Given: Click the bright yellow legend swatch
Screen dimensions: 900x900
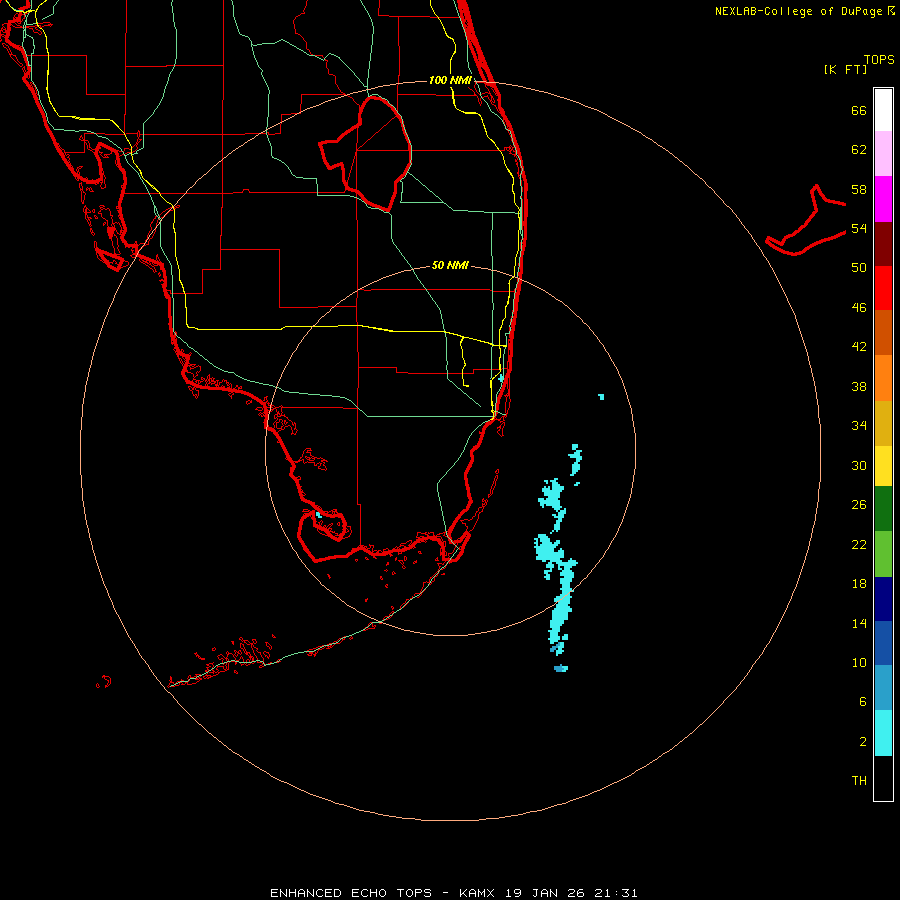Looking at the screenshot, I should click(883, 466).
